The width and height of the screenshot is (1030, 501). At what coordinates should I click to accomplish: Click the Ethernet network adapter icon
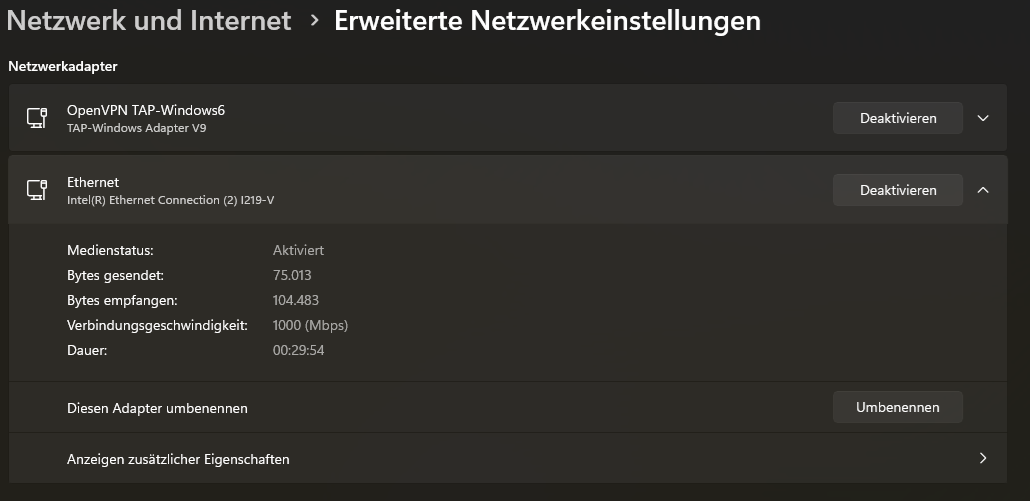tap(37, 190)
